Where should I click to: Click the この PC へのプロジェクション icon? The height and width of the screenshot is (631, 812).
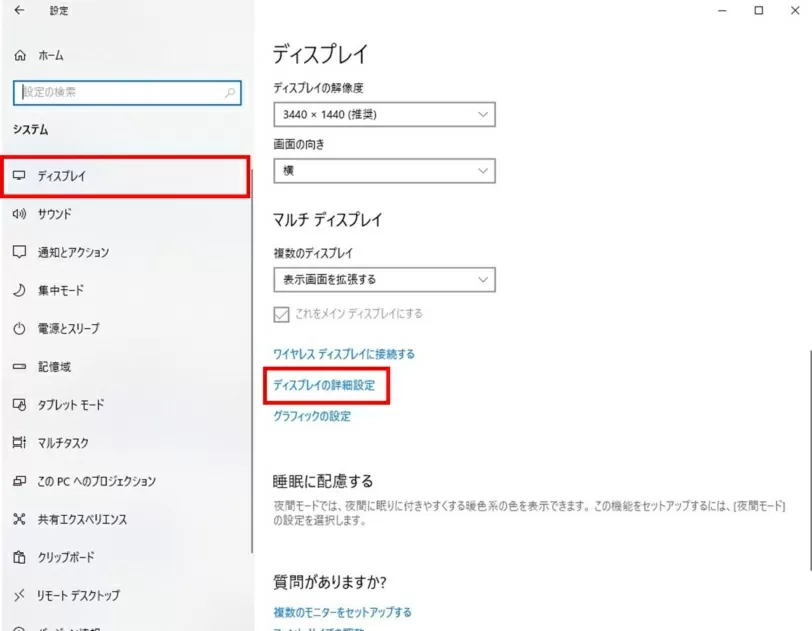coord(19,481)
